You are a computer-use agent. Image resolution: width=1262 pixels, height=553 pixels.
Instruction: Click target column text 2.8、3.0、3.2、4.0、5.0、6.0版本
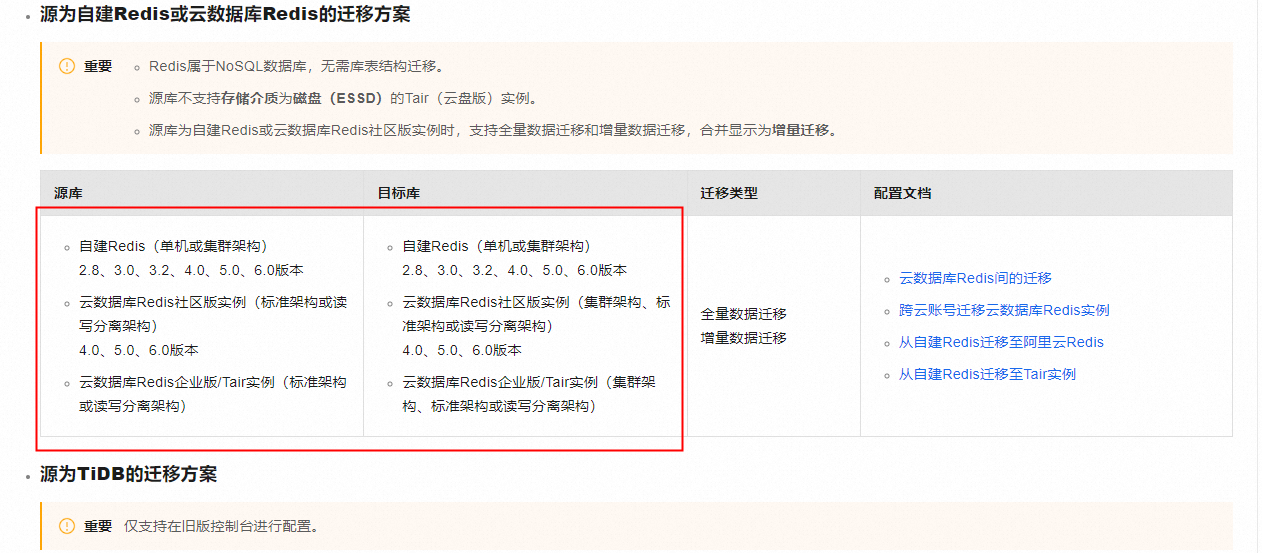[x=514, y=270]
